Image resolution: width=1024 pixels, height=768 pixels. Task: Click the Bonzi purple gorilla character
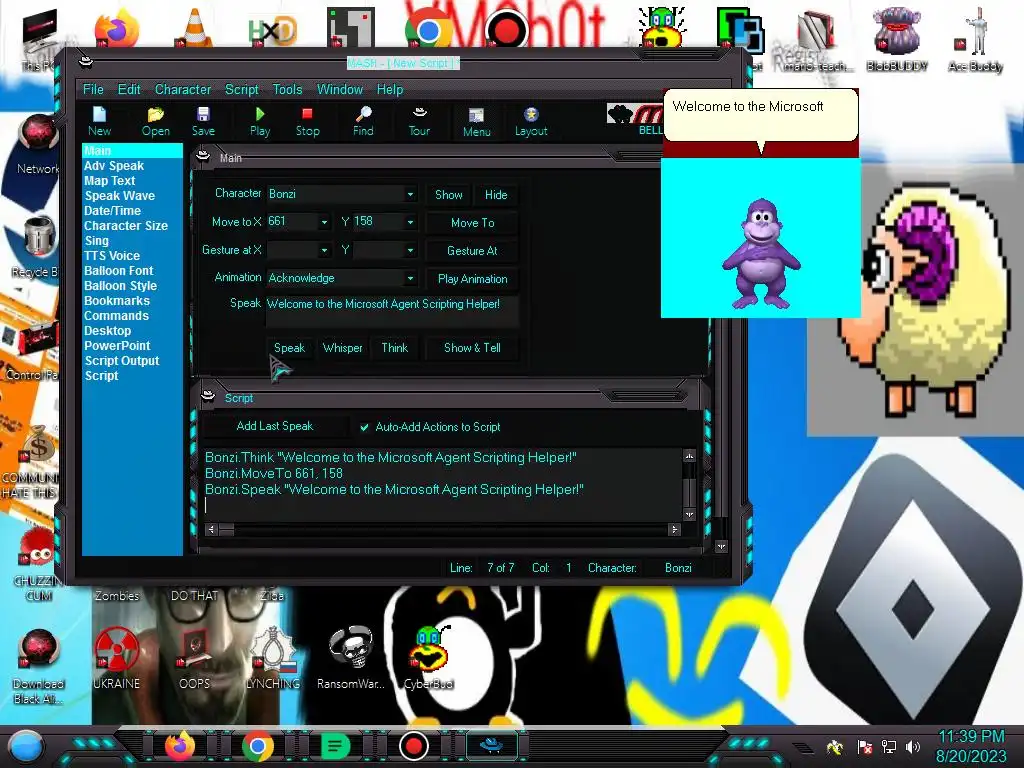tap(761, 255)
